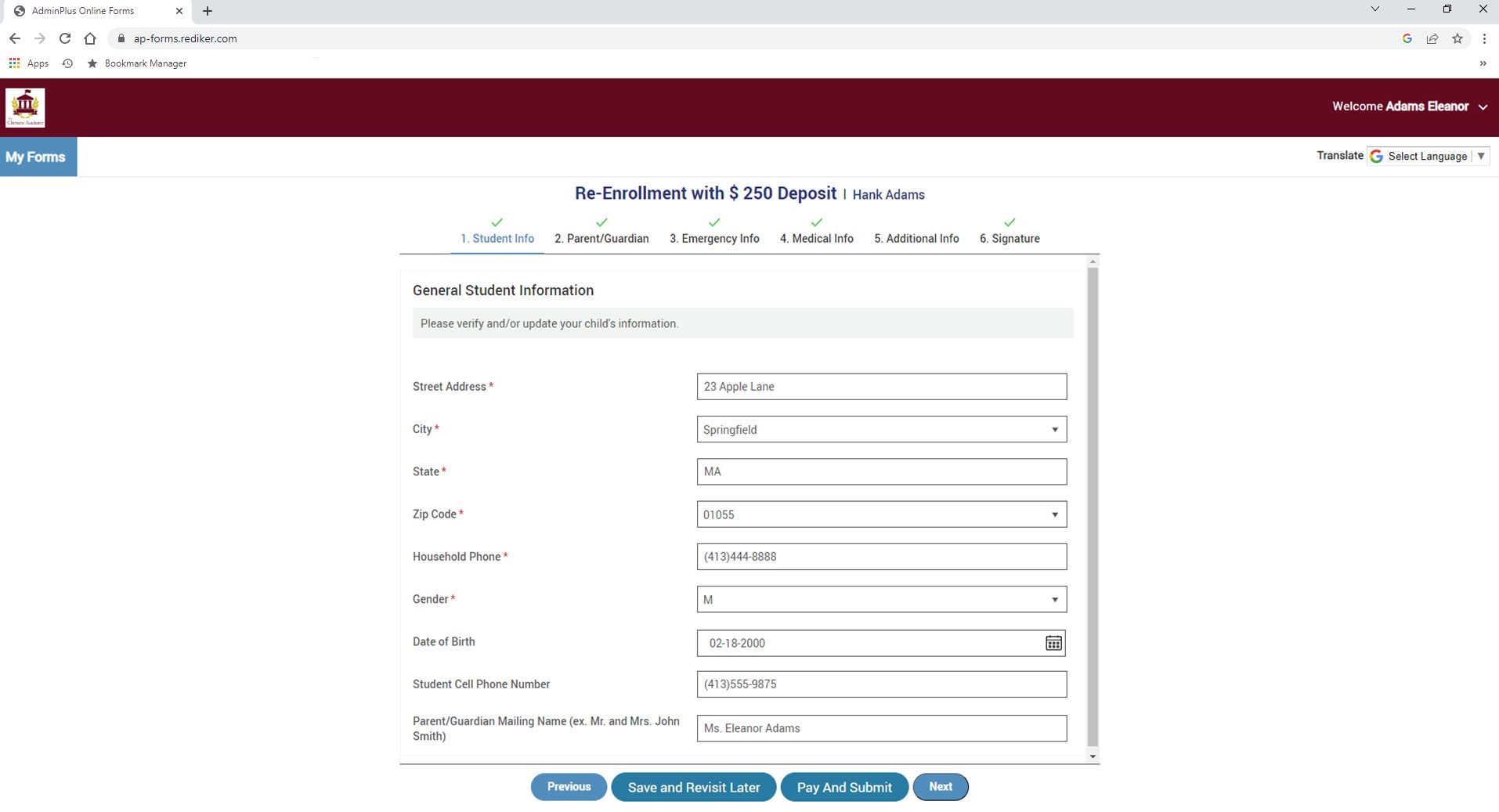Click the padlock icon in the address bar
1499x812 pixels.
coord(121,38)
